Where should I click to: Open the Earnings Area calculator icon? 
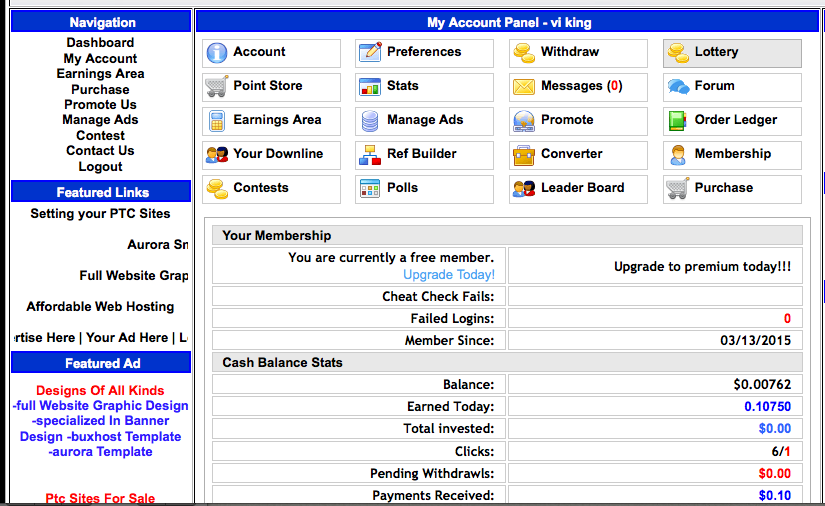tap(216, 121)
